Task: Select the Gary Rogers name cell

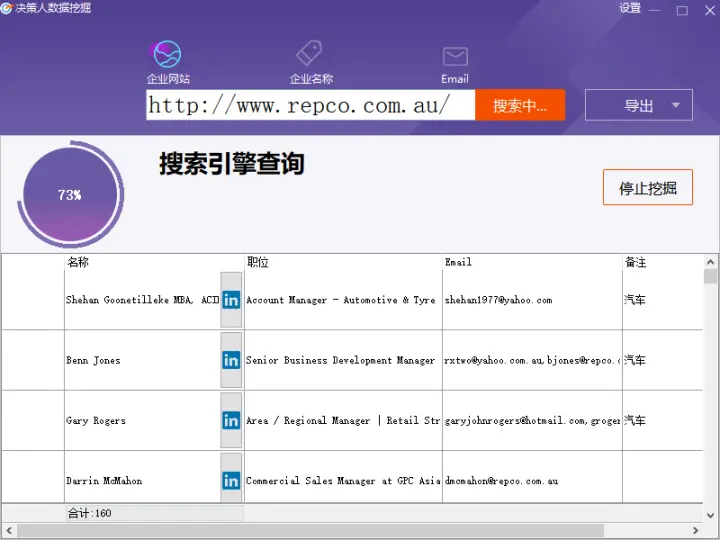Action: tap(142, 420)
